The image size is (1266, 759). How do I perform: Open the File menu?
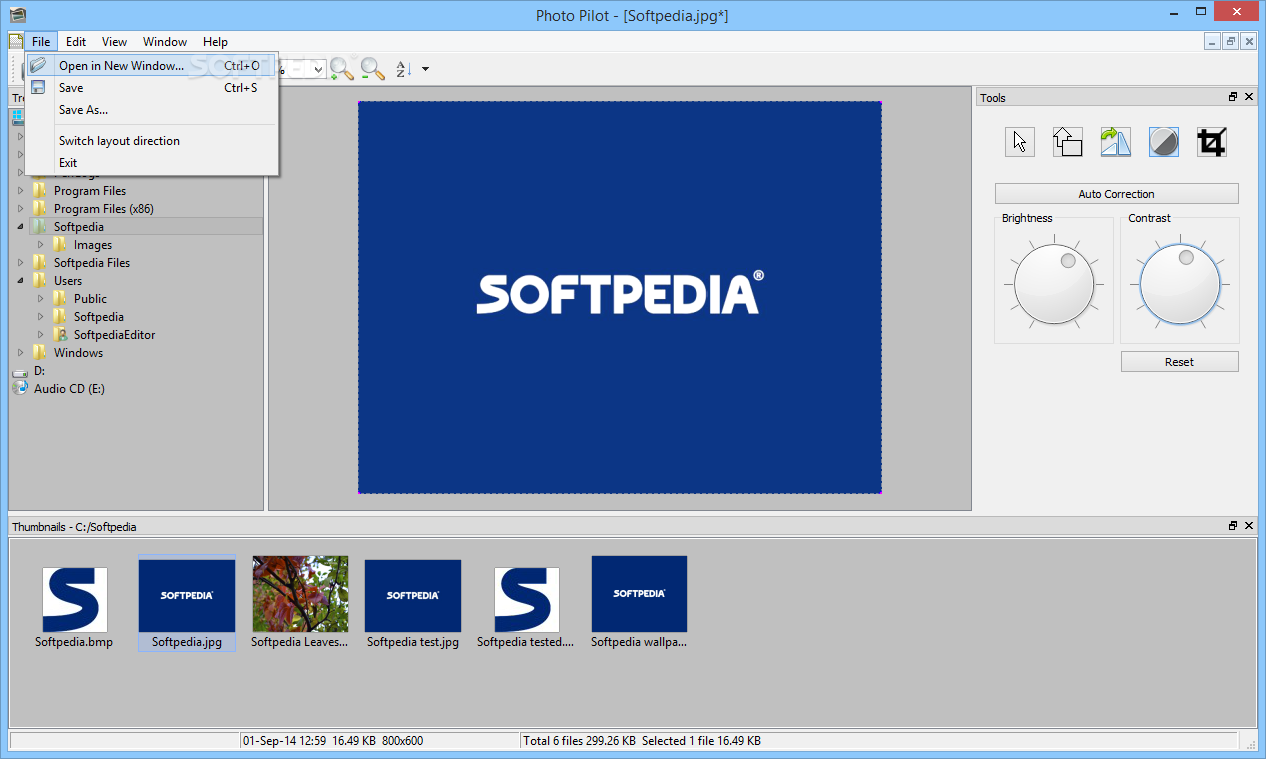pyautogui.click(x=41, y=42)
